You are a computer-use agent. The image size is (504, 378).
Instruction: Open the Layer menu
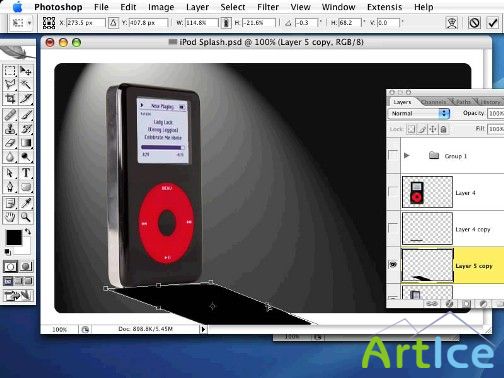[197, 7]
